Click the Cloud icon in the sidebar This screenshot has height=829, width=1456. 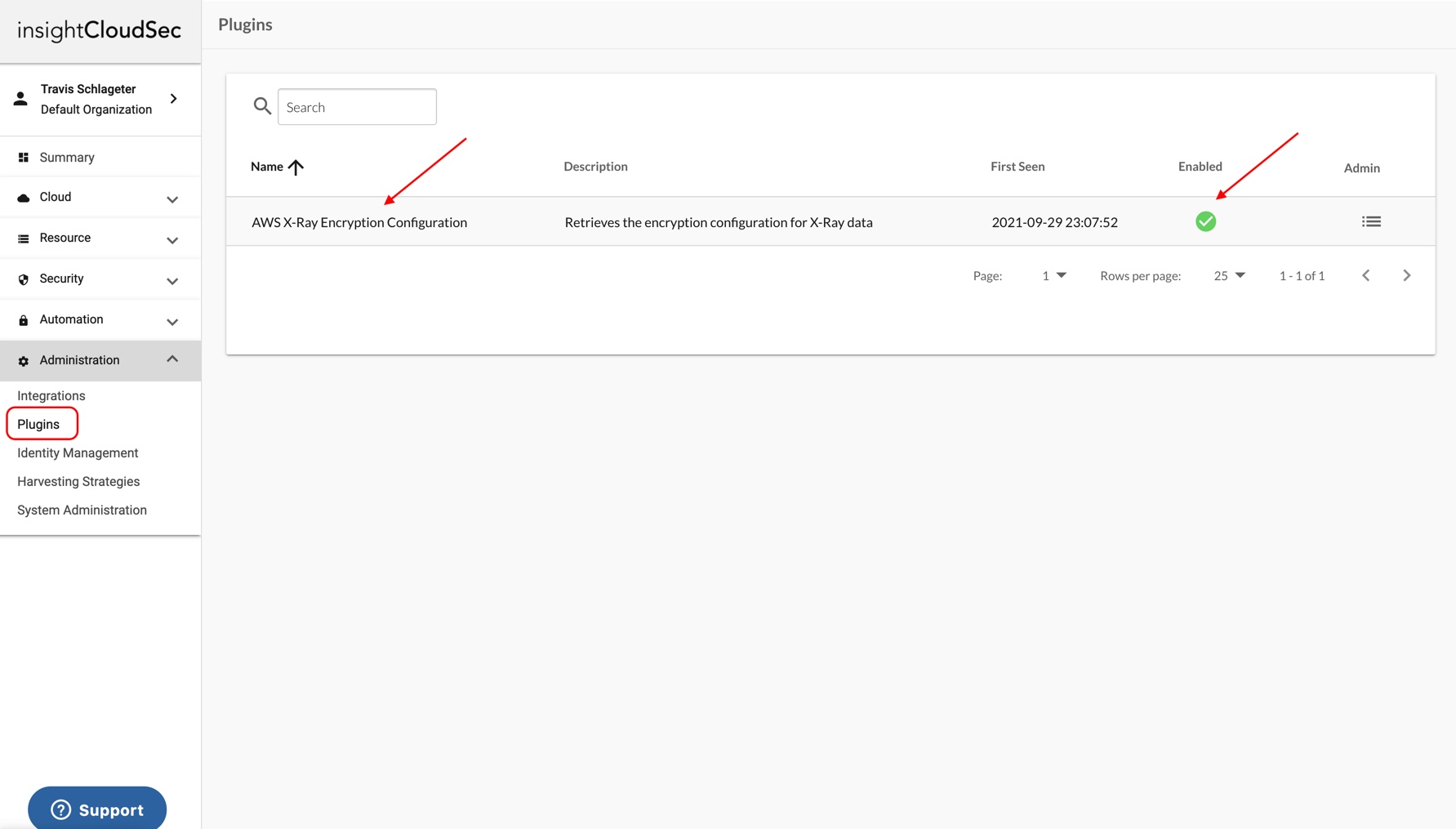[x=24, y=198]
